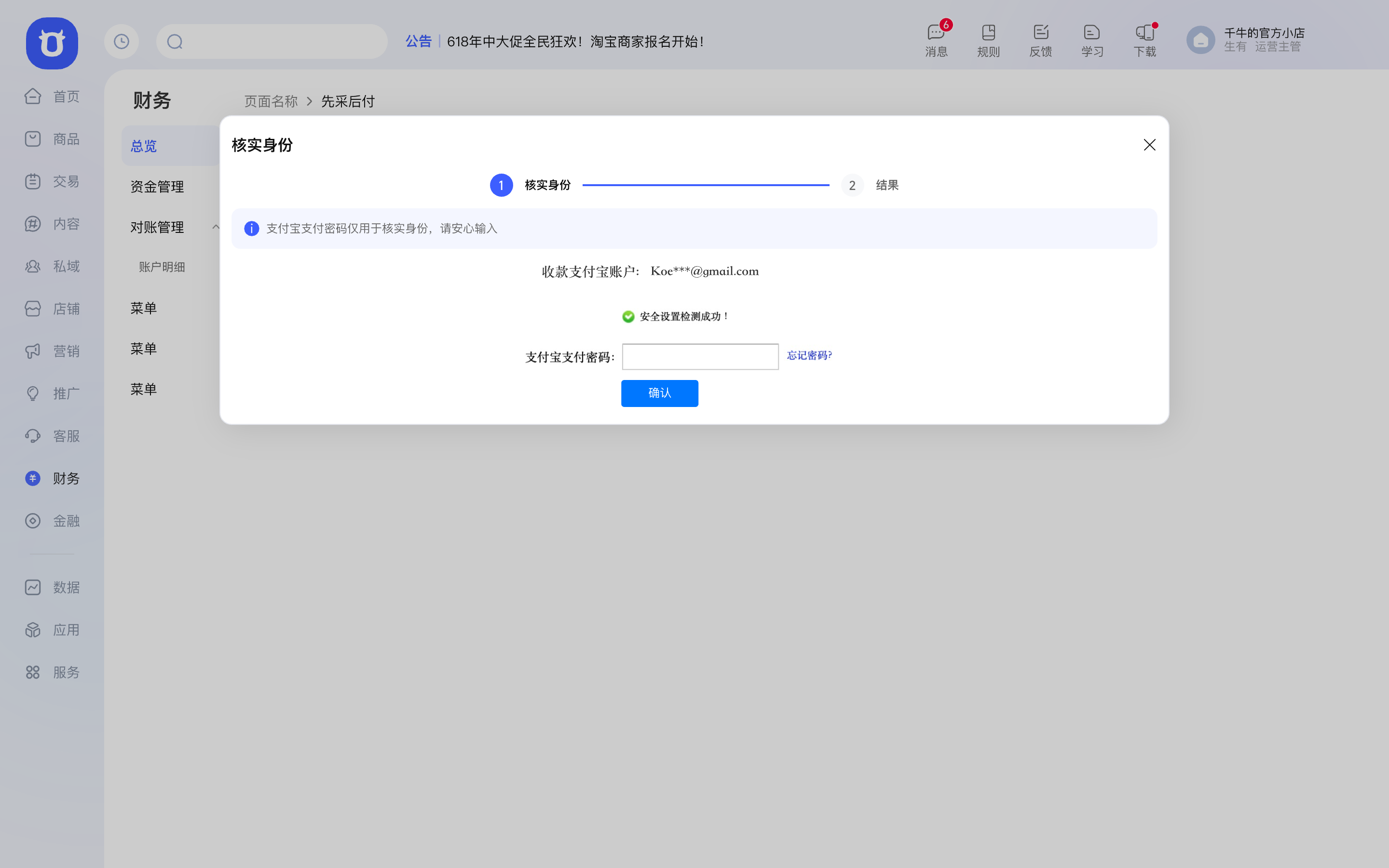Click step 1 核实身份 circle
The image size is (1389, 868).
pos(501,185)
